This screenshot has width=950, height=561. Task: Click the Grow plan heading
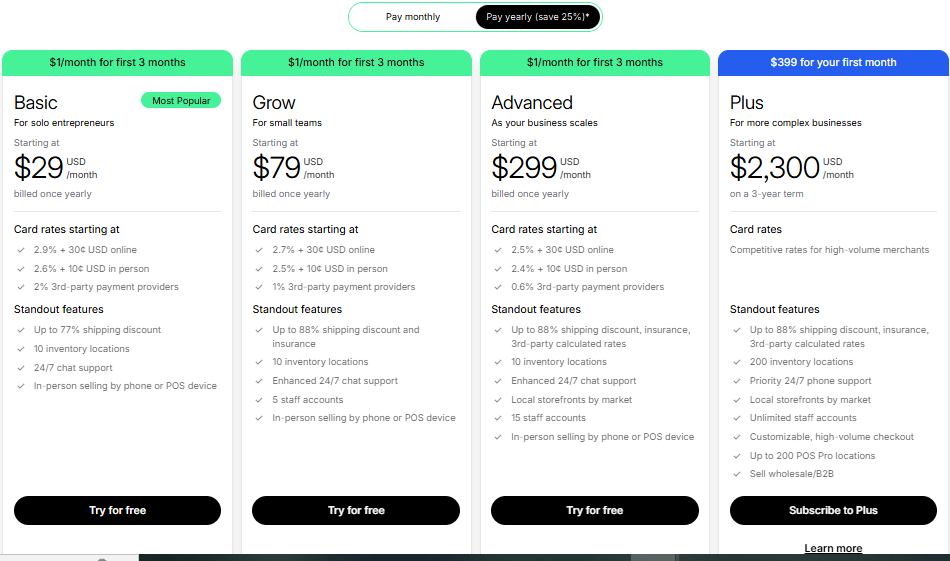(x=274, y=102)
